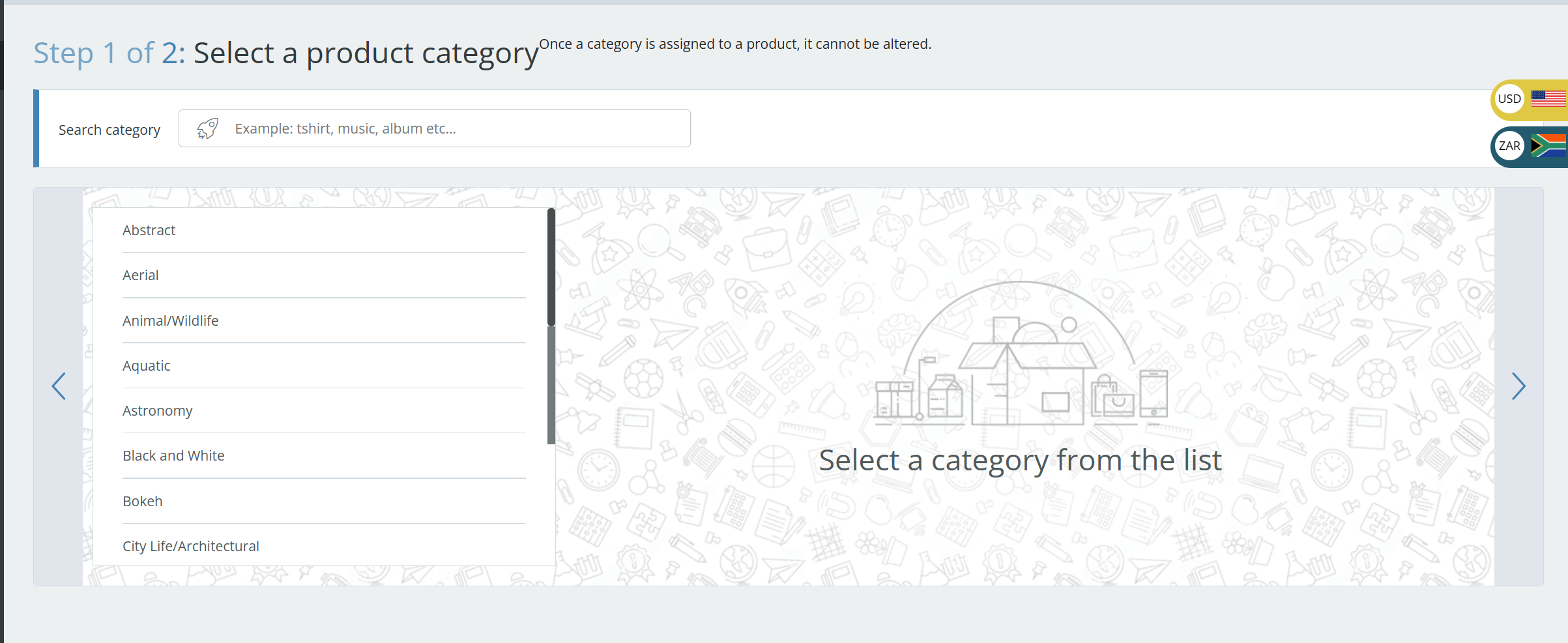Viewport: 1568px width, 643px height.
Task: Click the category list scrollbar thumb
Action: [x=551, y=267]
